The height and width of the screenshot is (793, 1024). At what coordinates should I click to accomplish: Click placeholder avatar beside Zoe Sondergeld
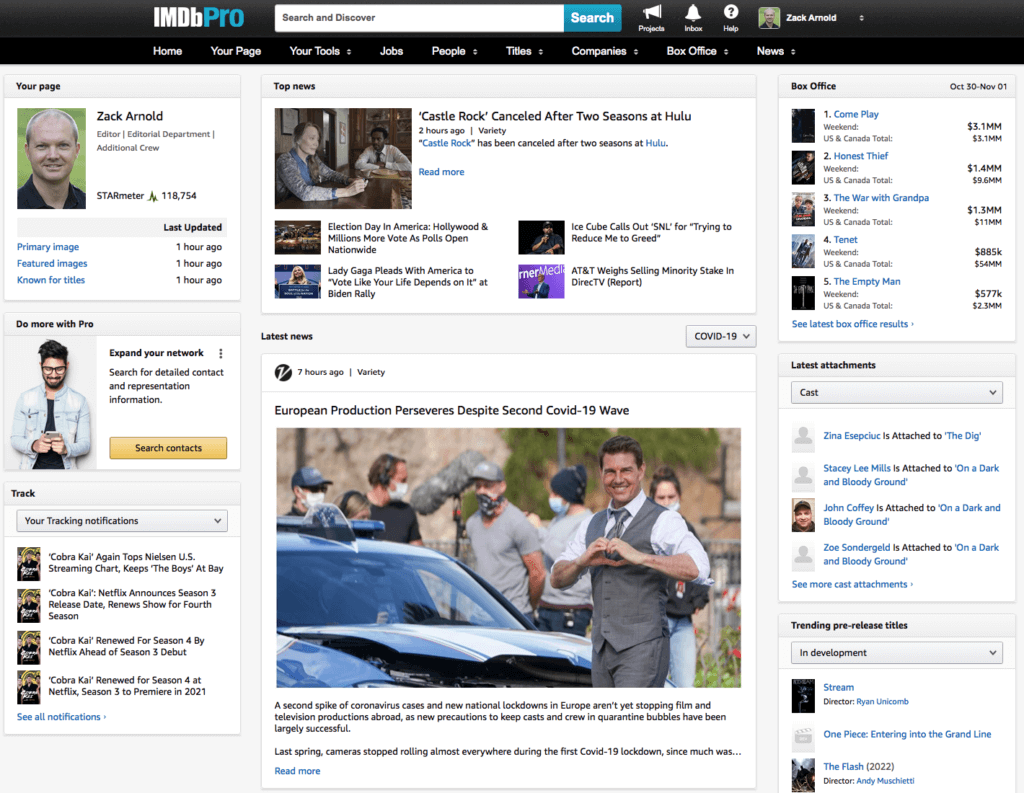803,556
